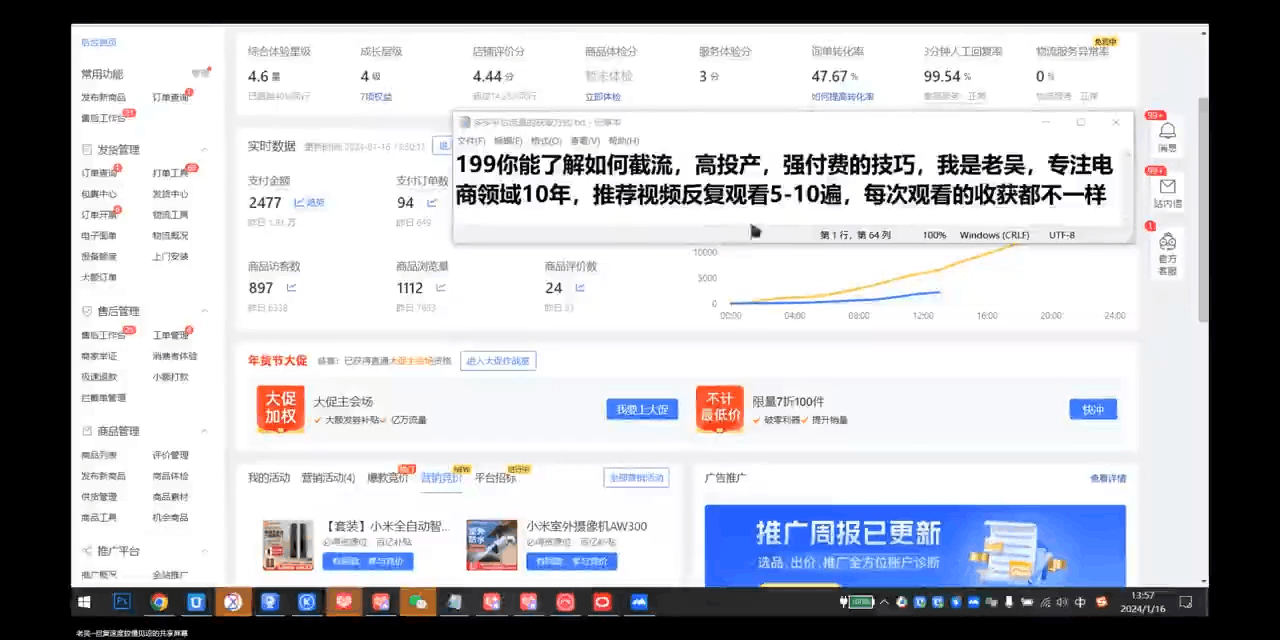Click the 推广平台 section icon in sidebar
This screenshot has height=640, width=1280.
[88, 551]
